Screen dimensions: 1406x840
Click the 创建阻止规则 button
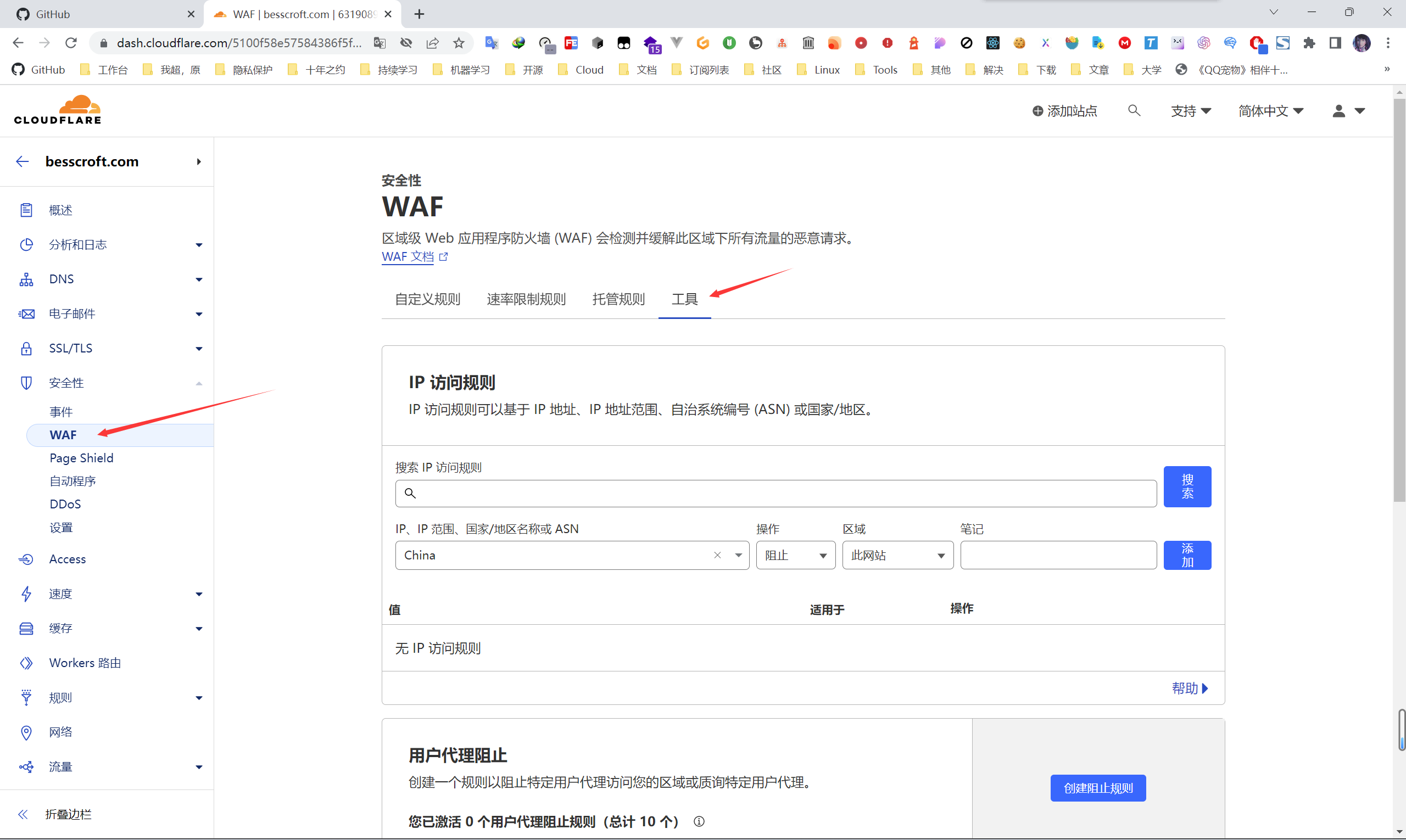click(1098, 788)
